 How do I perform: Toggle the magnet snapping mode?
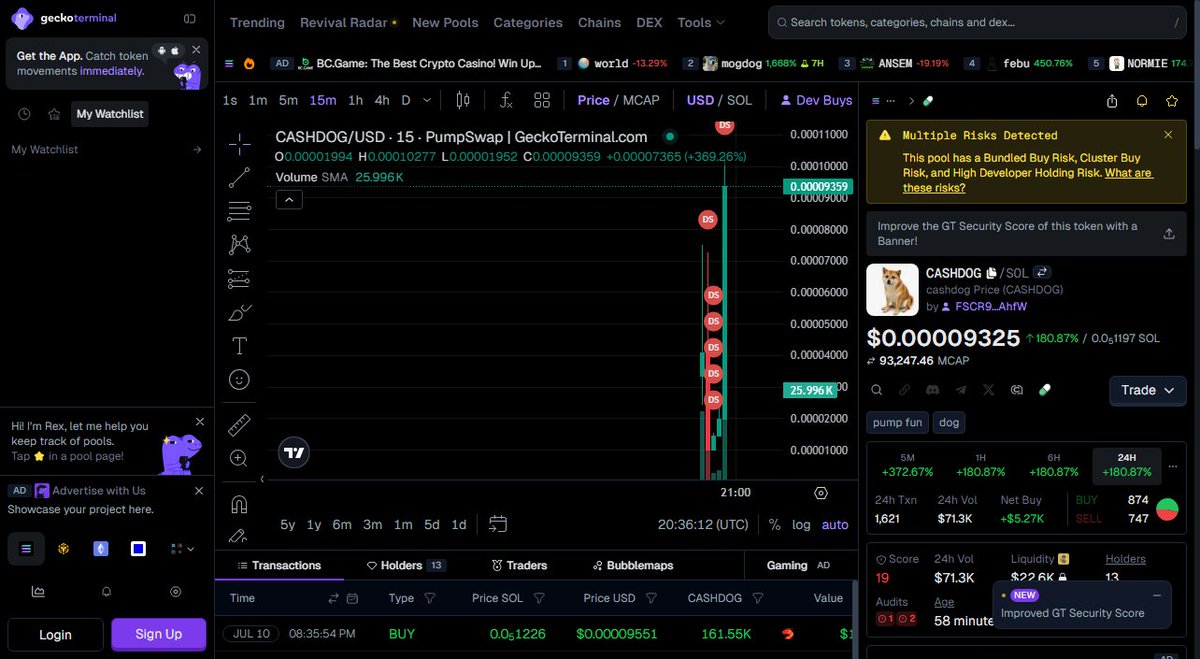239,503
